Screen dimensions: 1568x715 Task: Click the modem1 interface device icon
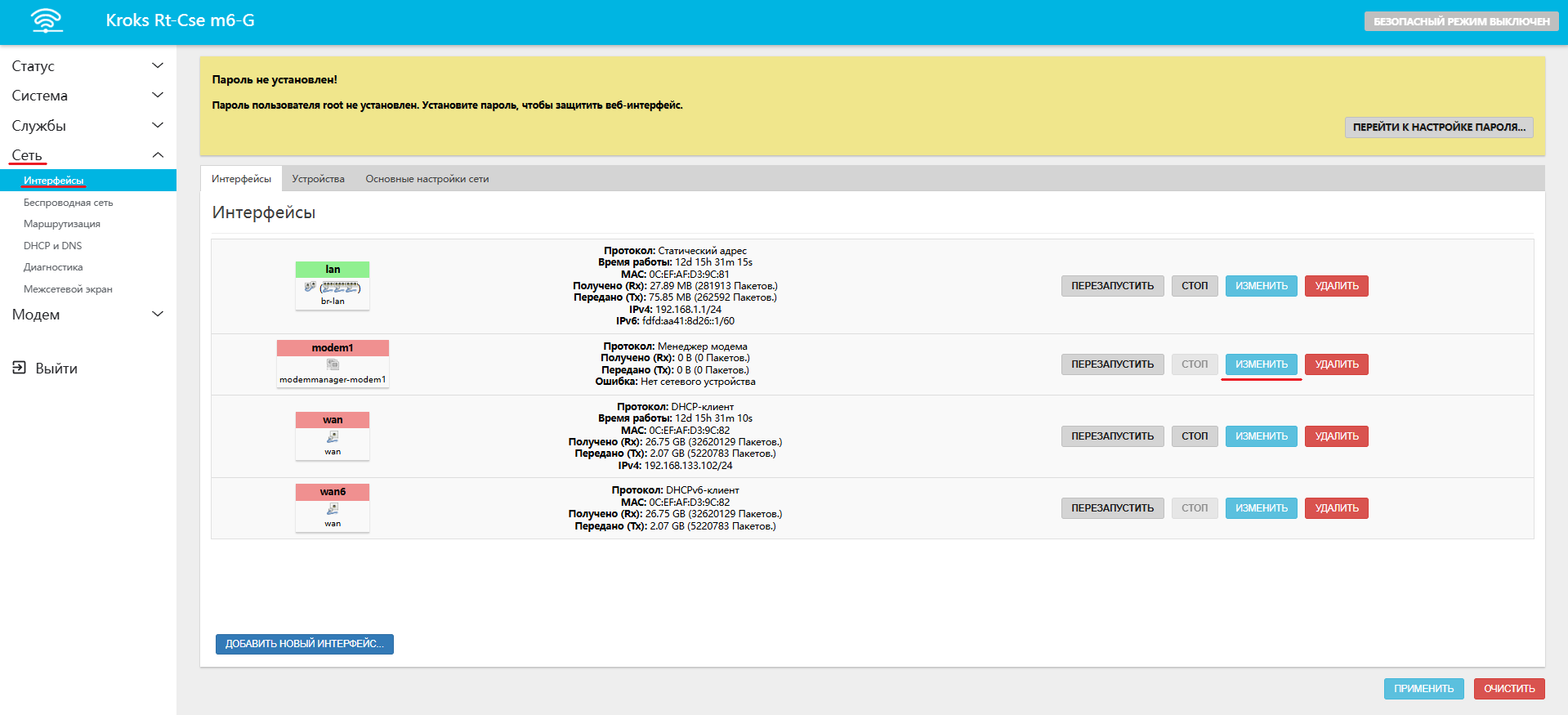(333, 364)
